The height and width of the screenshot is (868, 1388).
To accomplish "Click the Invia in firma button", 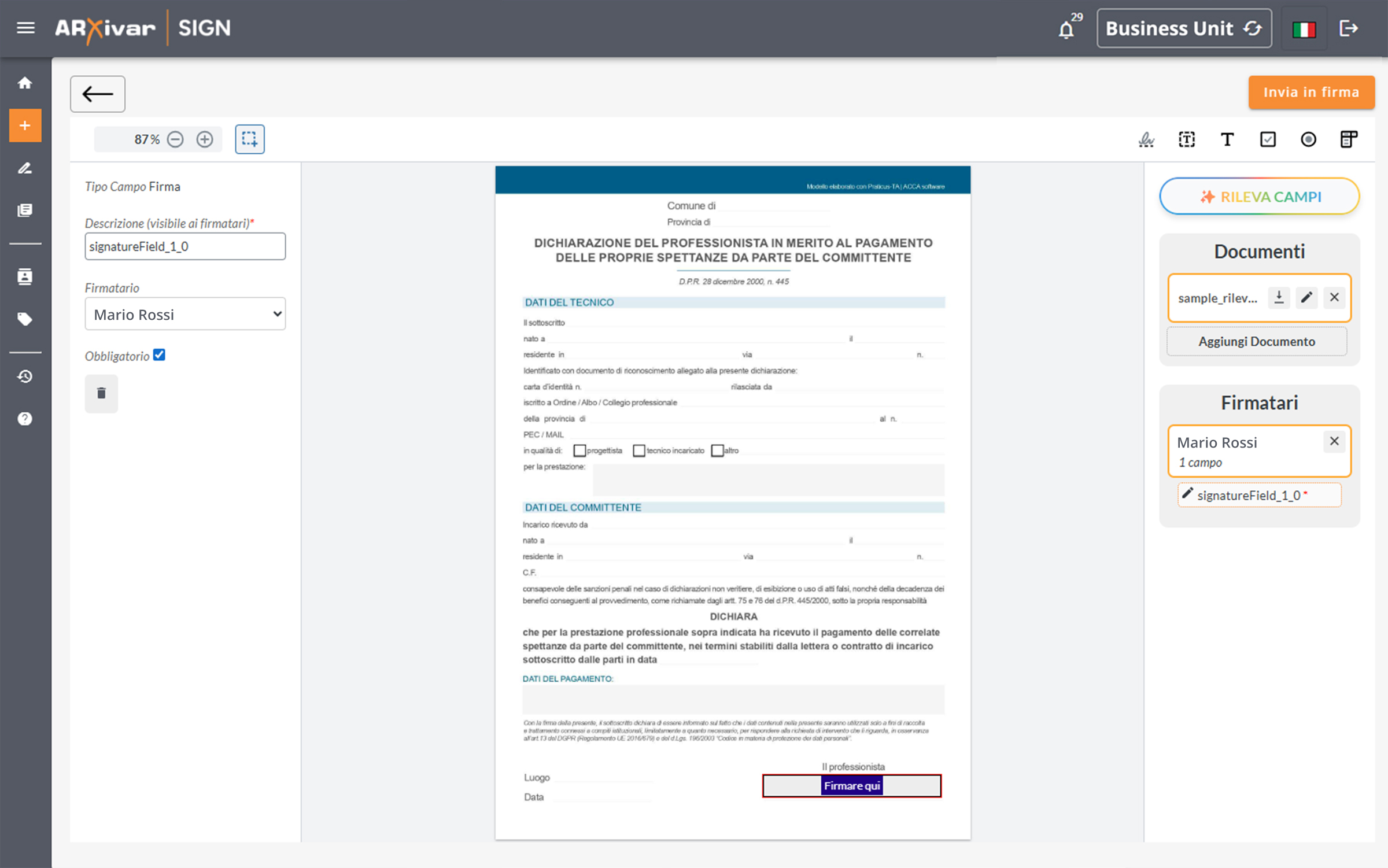I will coord(1311,93).
